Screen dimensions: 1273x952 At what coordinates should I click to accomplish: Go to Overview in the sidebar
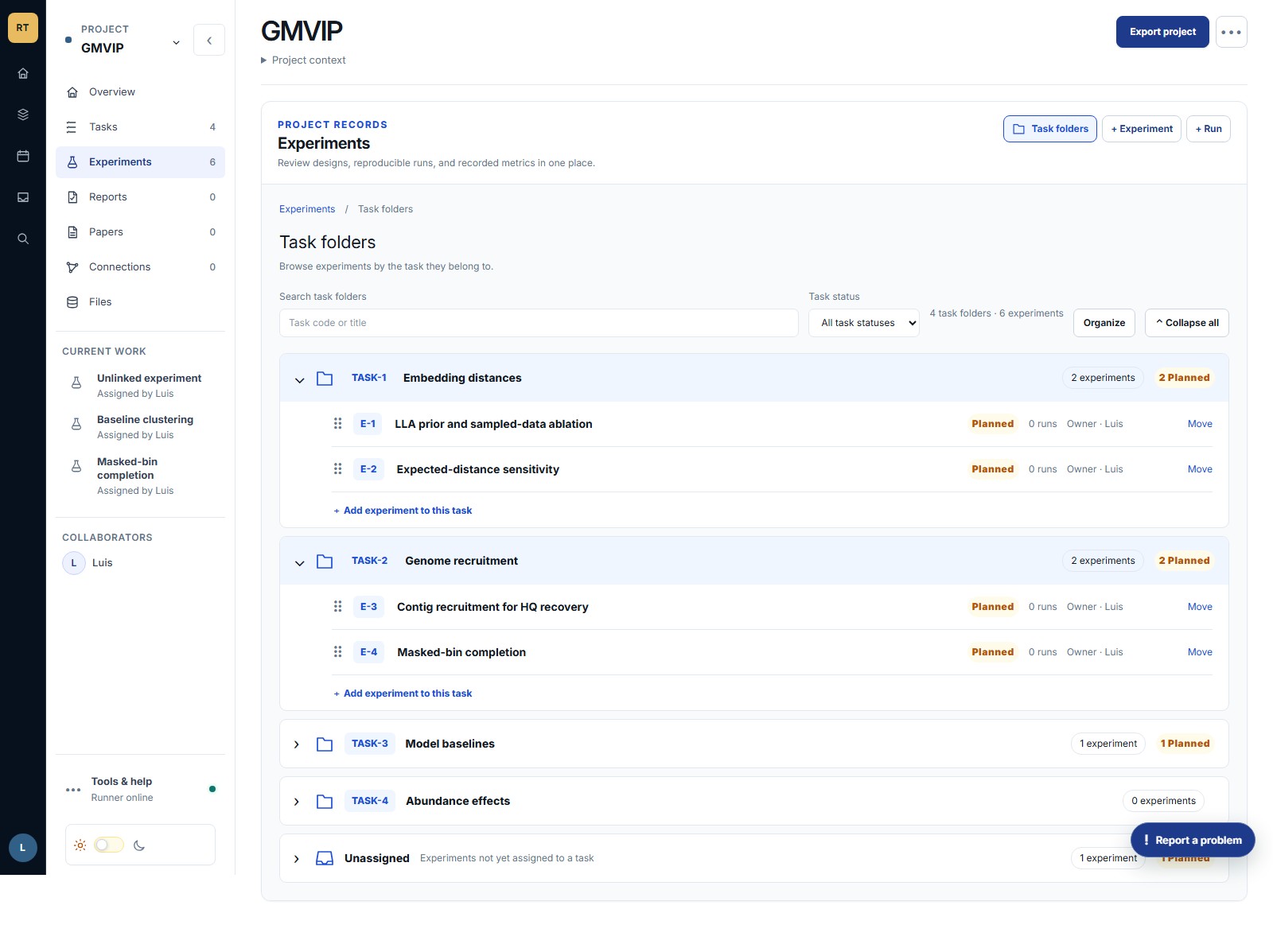coord(140,92)
